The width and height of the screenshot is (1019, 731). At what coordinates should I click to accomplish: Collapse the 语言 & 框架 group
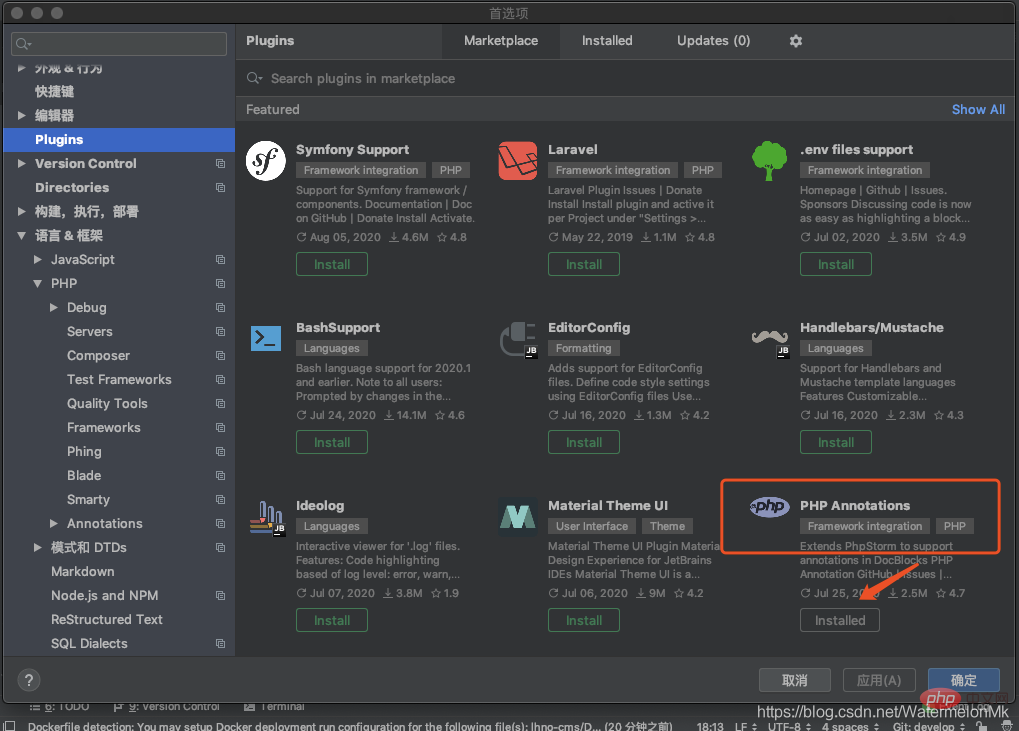pos(21,236)
